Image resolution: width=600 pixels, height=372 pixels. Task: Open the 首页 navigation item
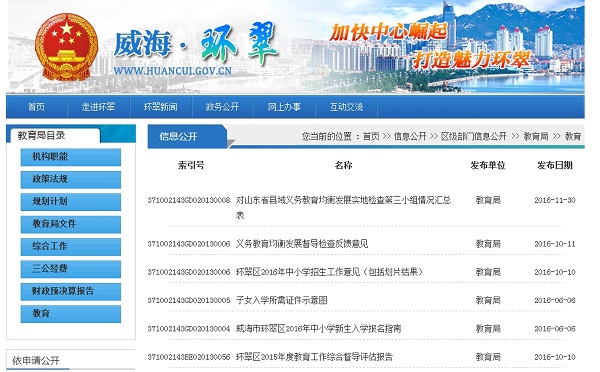(x=37, y=107)
